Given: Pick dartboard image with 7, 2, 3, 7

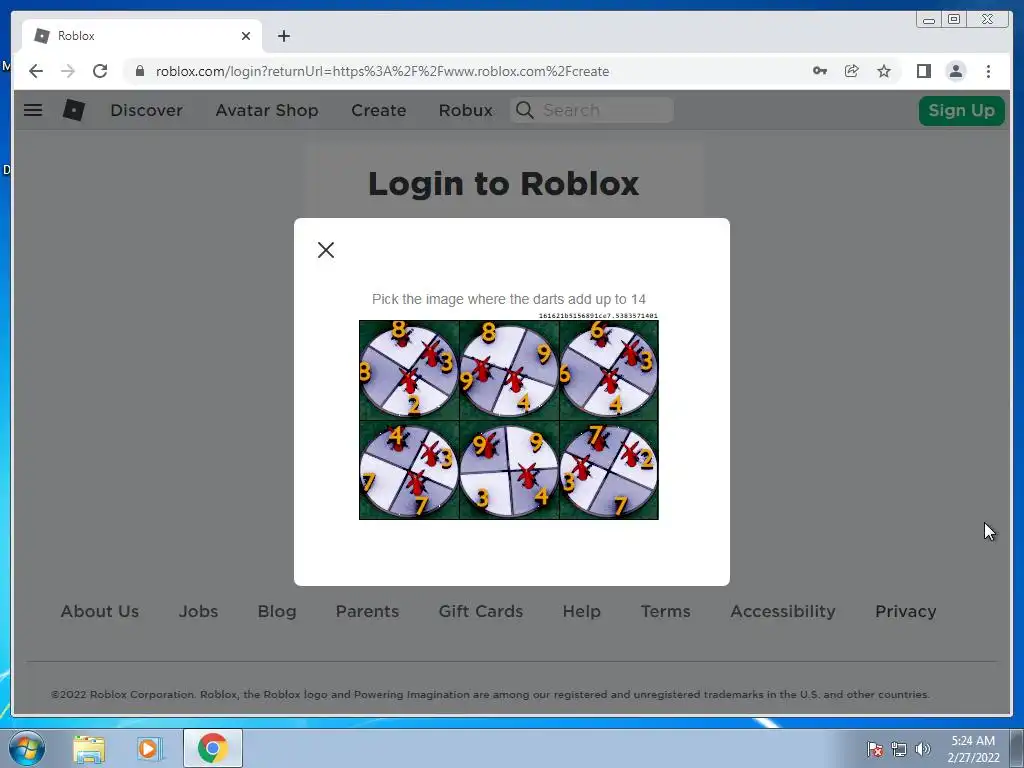Looking at the screenshot, I should click(609, 470).
